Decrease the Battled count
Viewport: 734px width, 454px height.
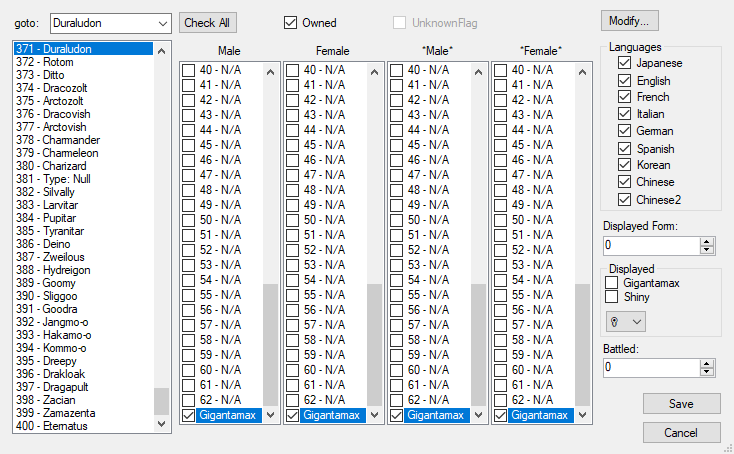706,372
